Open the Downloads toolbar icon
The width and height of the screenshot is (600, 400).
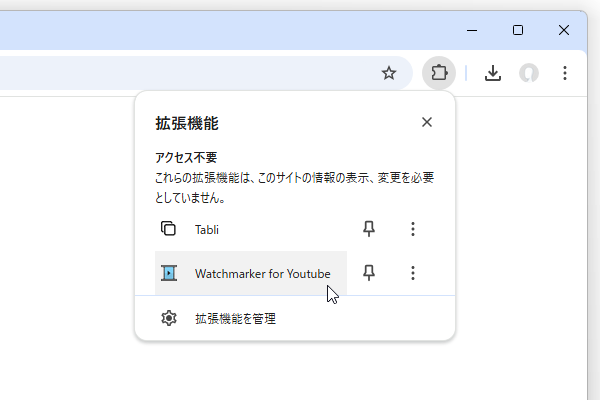pyautogui.click(x=493, y=73)
